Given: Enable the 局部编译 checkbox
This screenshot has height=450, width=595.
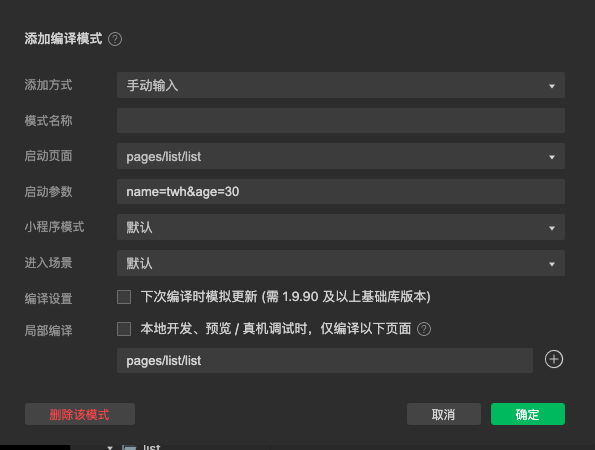Looking at the screenshot, I should pyautogui.click(x=124, y=329).
